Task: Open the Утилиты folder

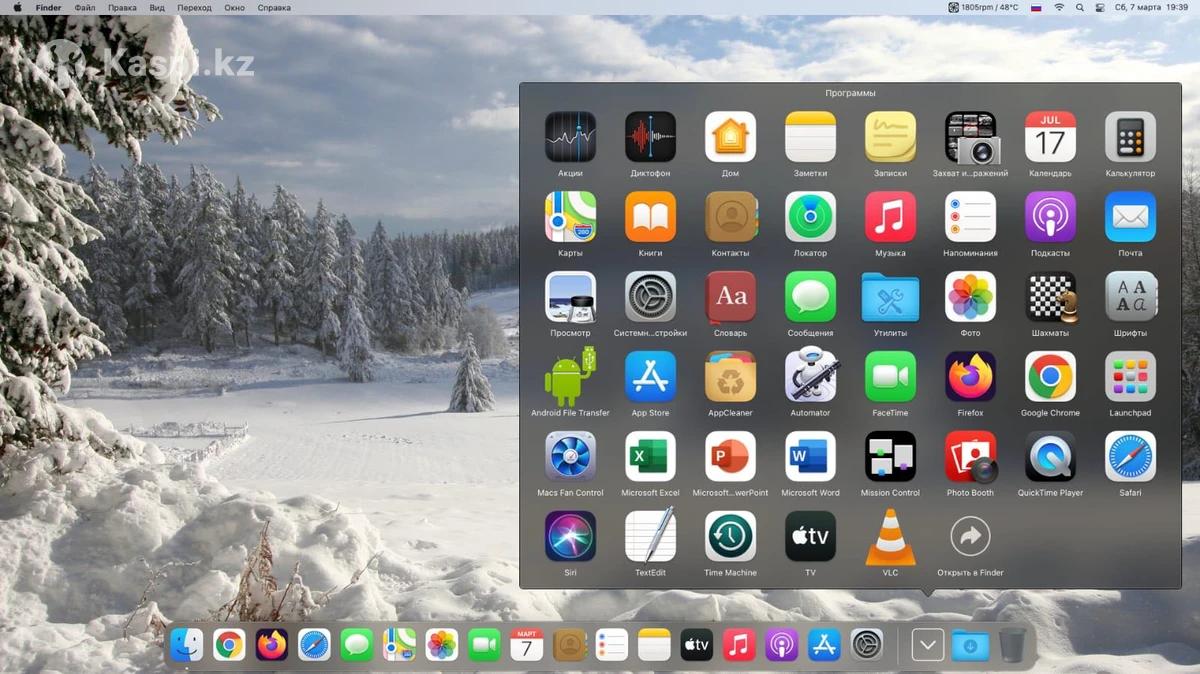Action: (x=890, y=298)
